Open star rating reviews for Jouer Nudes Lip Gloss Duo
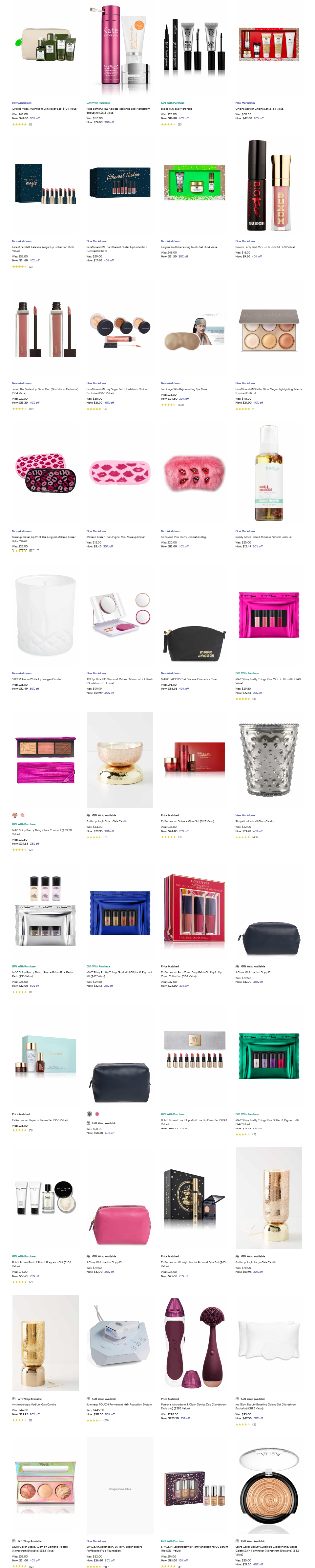 click(19, 409)
